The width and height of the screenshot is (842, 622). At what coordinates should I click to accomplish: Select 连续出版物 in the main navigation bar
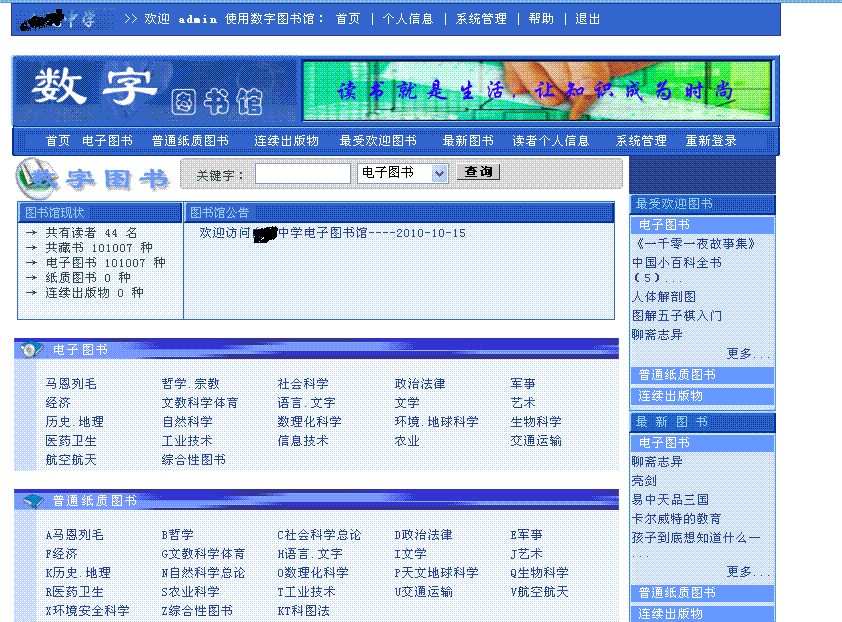(286, 141)
